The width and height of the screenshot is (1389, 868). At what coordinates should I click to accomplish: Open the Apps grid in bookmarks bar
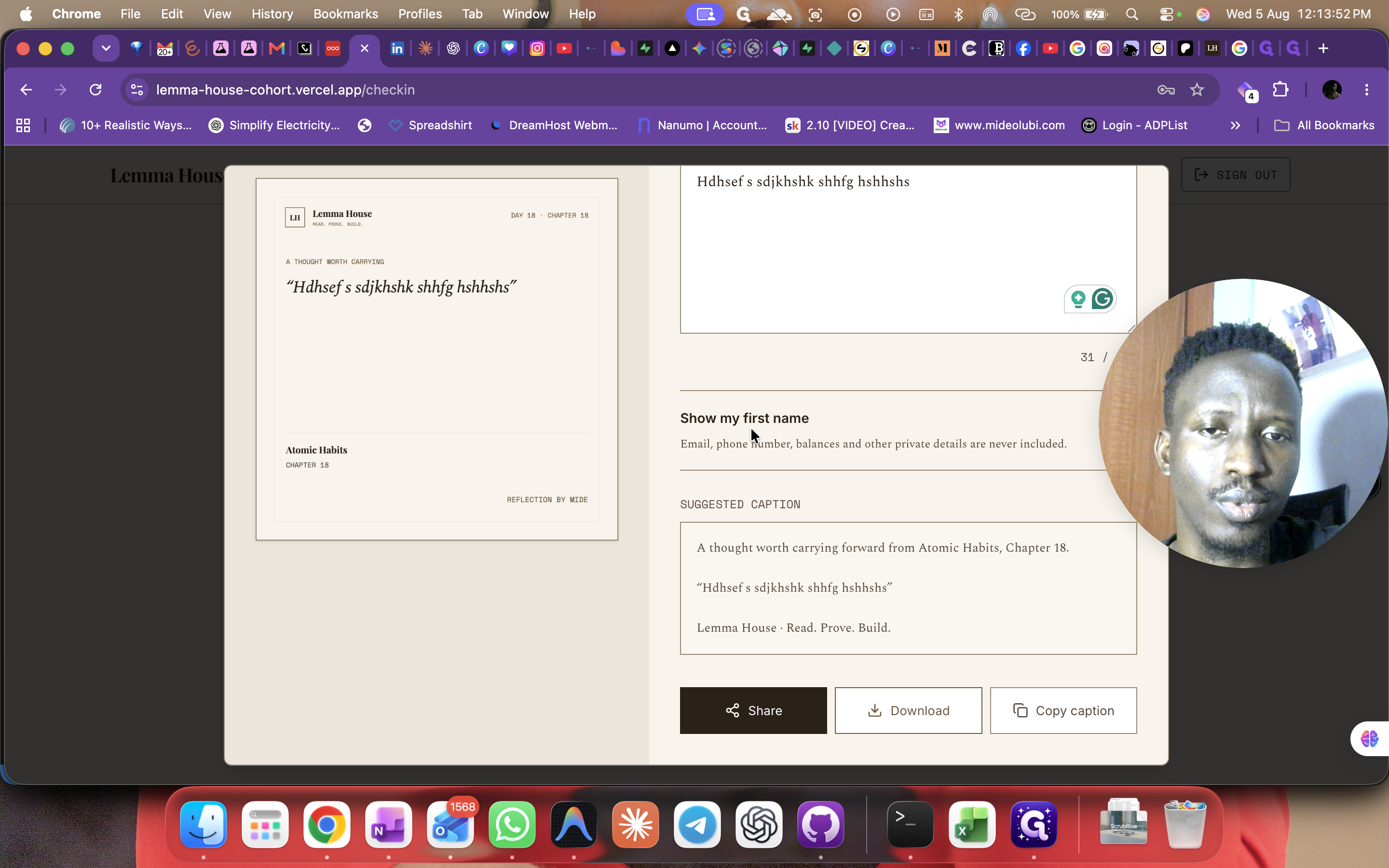coord(23,125)
